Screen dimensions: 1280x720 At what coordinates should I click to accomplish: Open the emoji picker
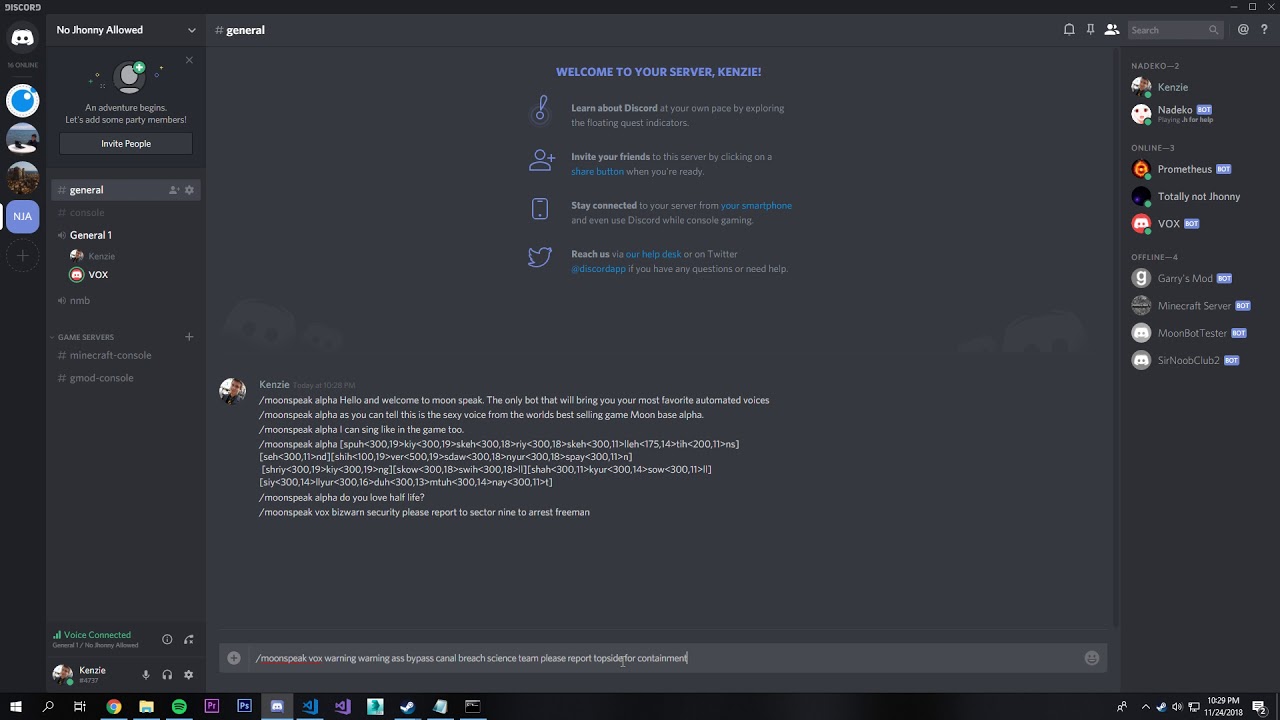tap(1092, 658)
